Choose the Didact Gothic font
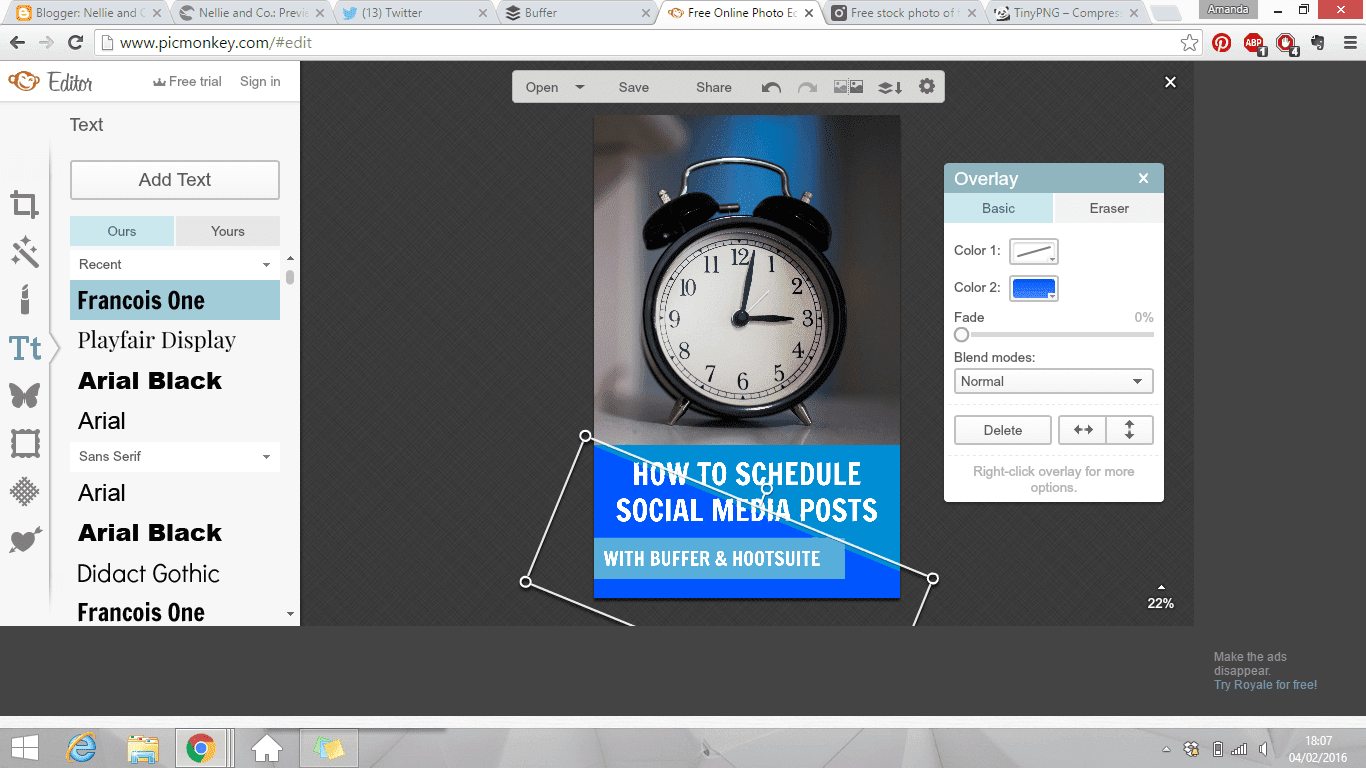 pos(175,573)
